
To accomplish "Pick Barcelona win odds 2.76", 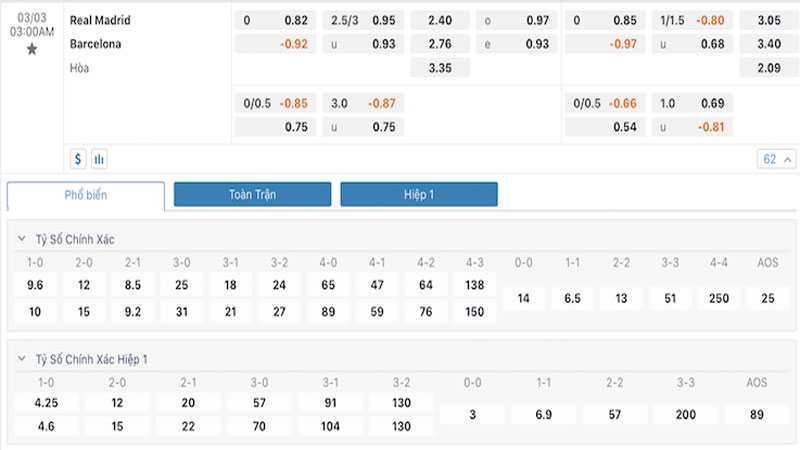I will pos(440,44).
